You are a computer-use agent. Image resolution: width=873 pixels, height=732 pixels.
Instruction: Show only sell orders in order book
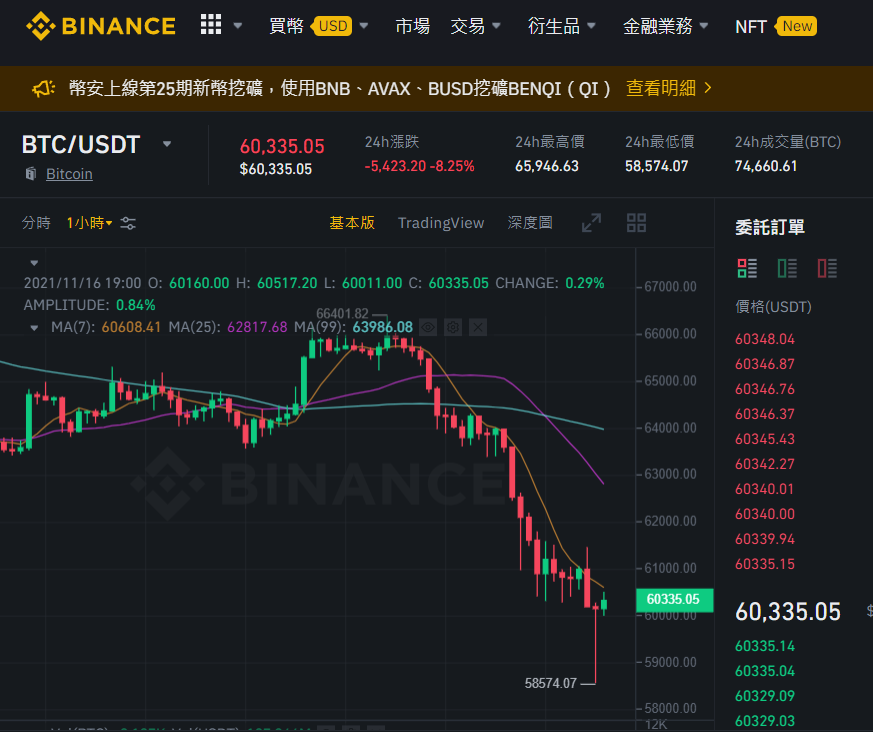point(827,268)
